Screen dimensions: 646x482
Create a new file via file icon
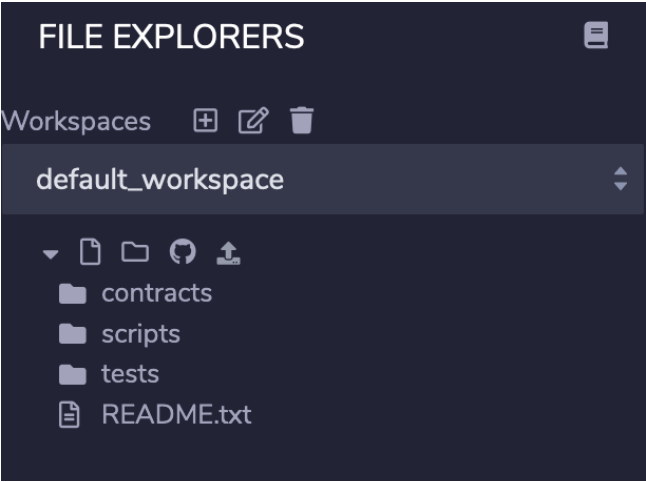tap(90, 251)
